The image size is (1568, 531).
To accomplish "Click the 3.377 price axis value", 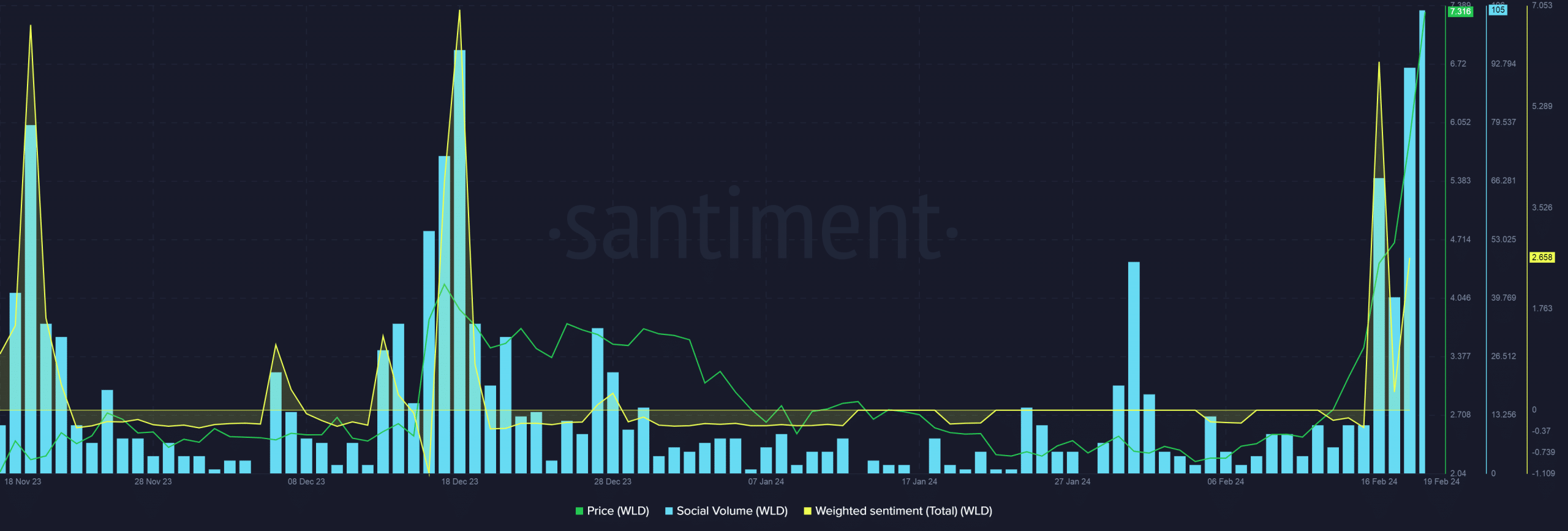I will coord(1460,356).
